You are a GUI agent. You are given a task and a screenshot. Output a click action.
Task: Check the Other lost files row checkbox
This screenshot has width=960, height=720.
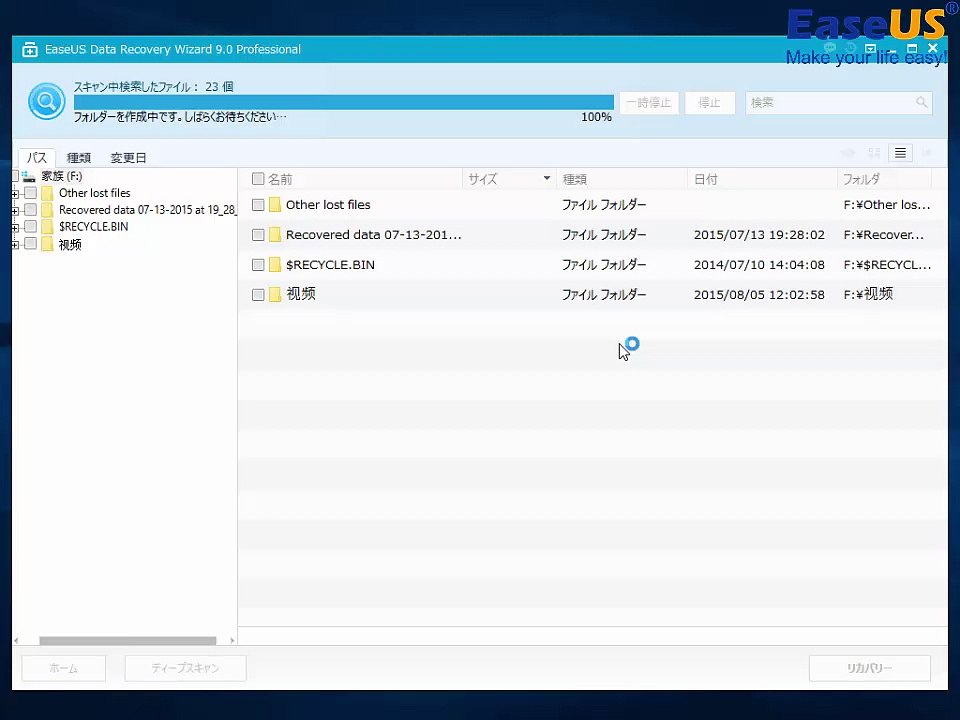(258, 204)
